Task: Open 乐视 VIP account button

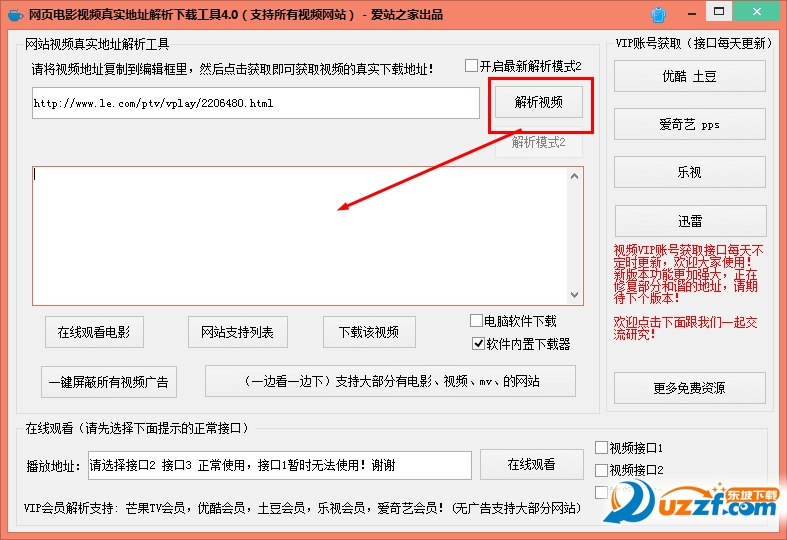Action: click(690, 172)
